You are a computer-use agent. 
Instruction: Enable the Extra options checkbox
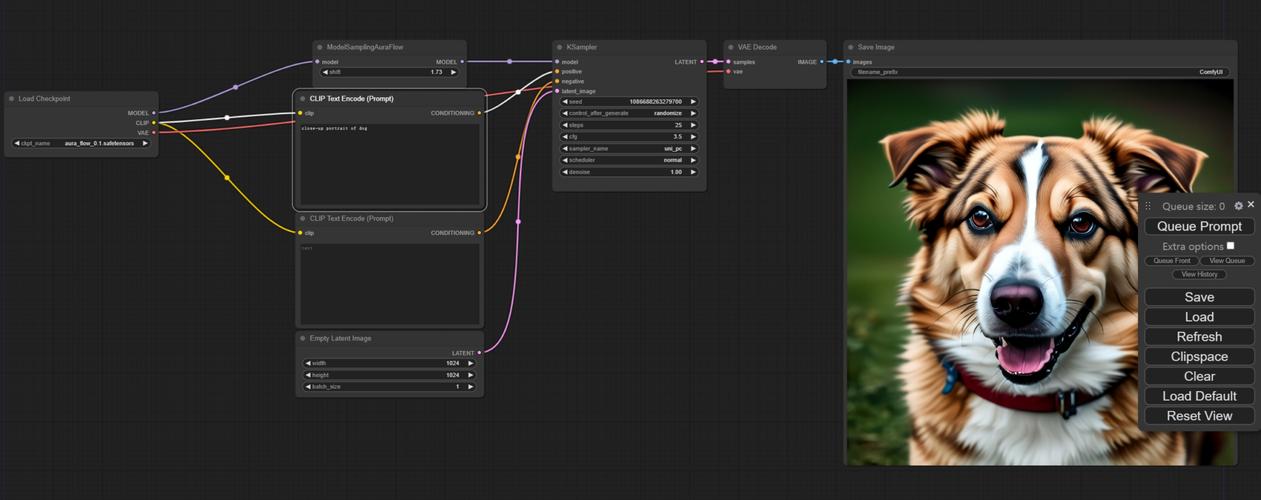[1231, 246]
